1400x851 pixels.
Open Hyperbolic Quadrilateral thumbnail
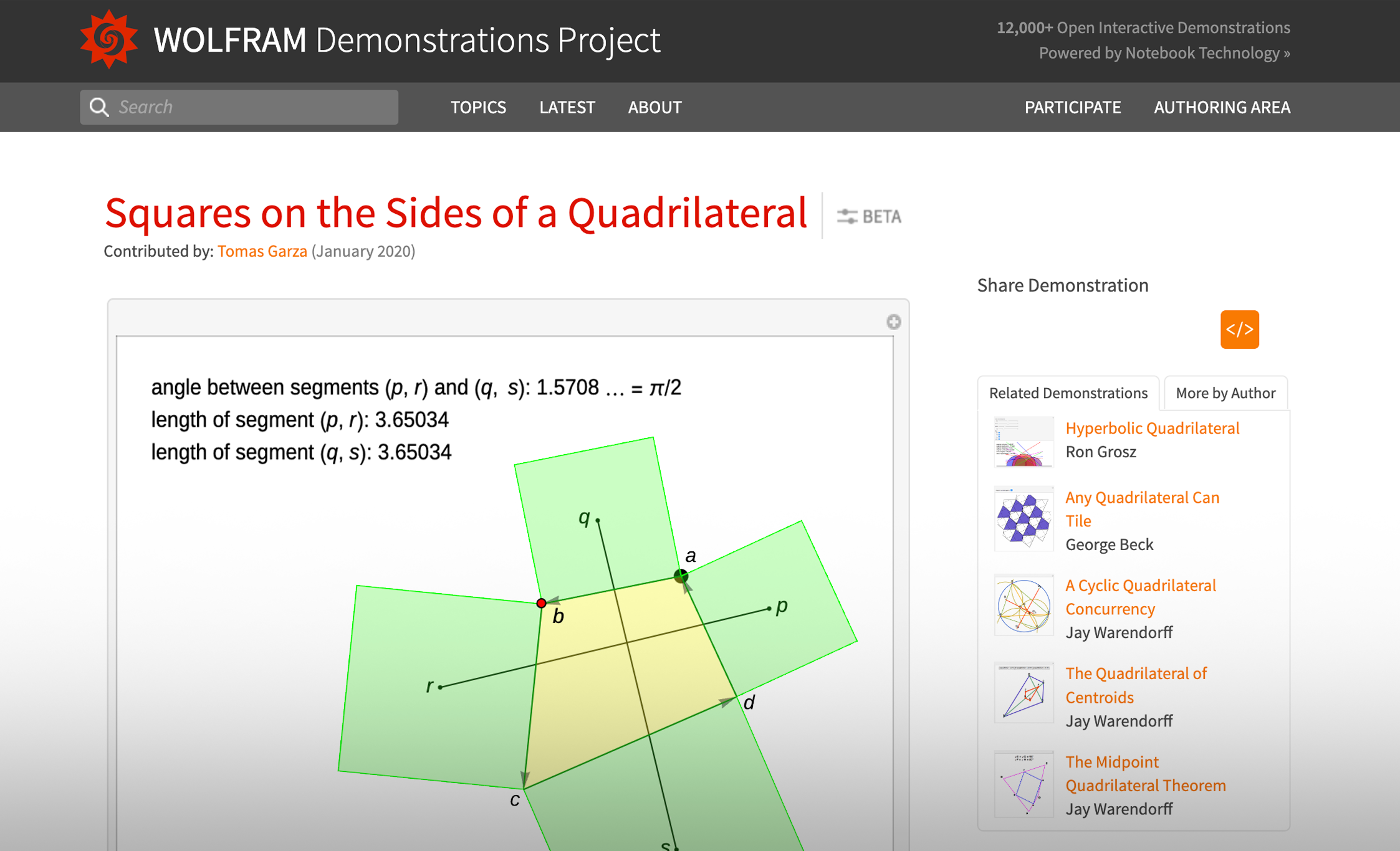tap(1023, 441)
